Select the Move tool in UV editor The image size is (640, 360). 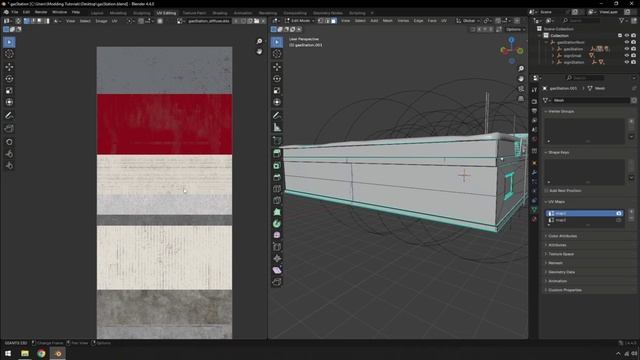click(9, 67)
